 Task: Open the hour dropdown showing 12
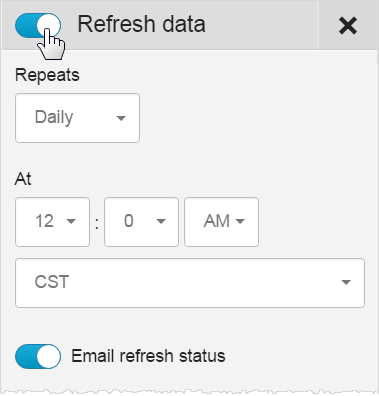pyautogui.click(x=52, y=222)
